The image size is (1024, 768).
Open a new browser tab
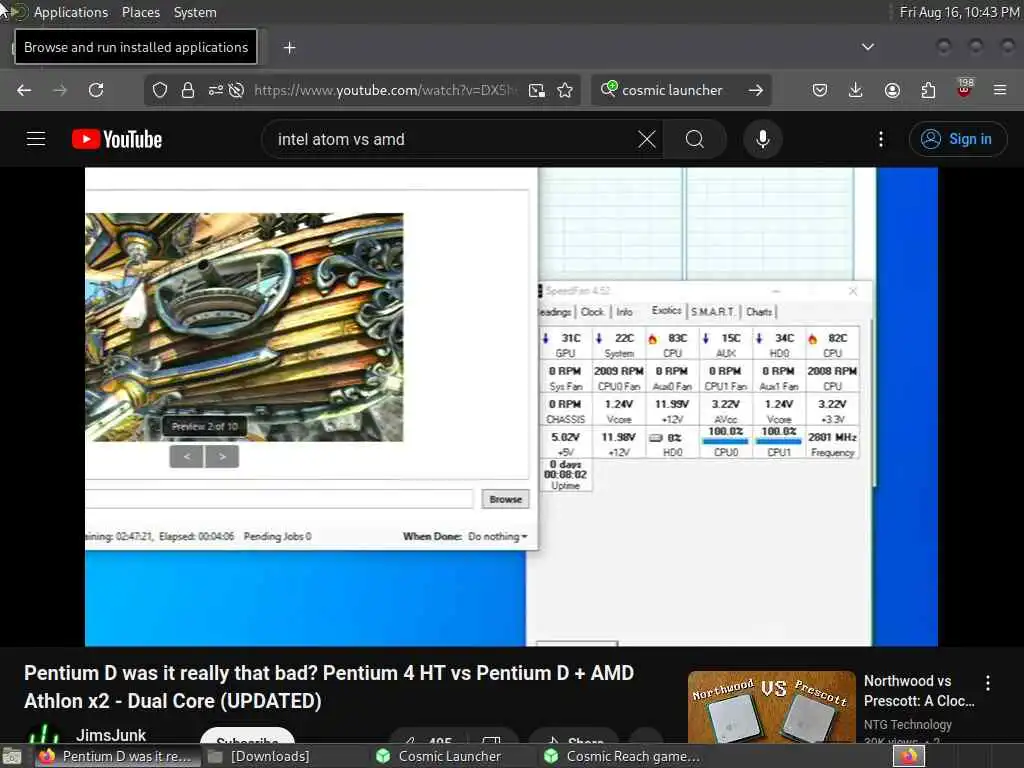[x=289, y=48]
